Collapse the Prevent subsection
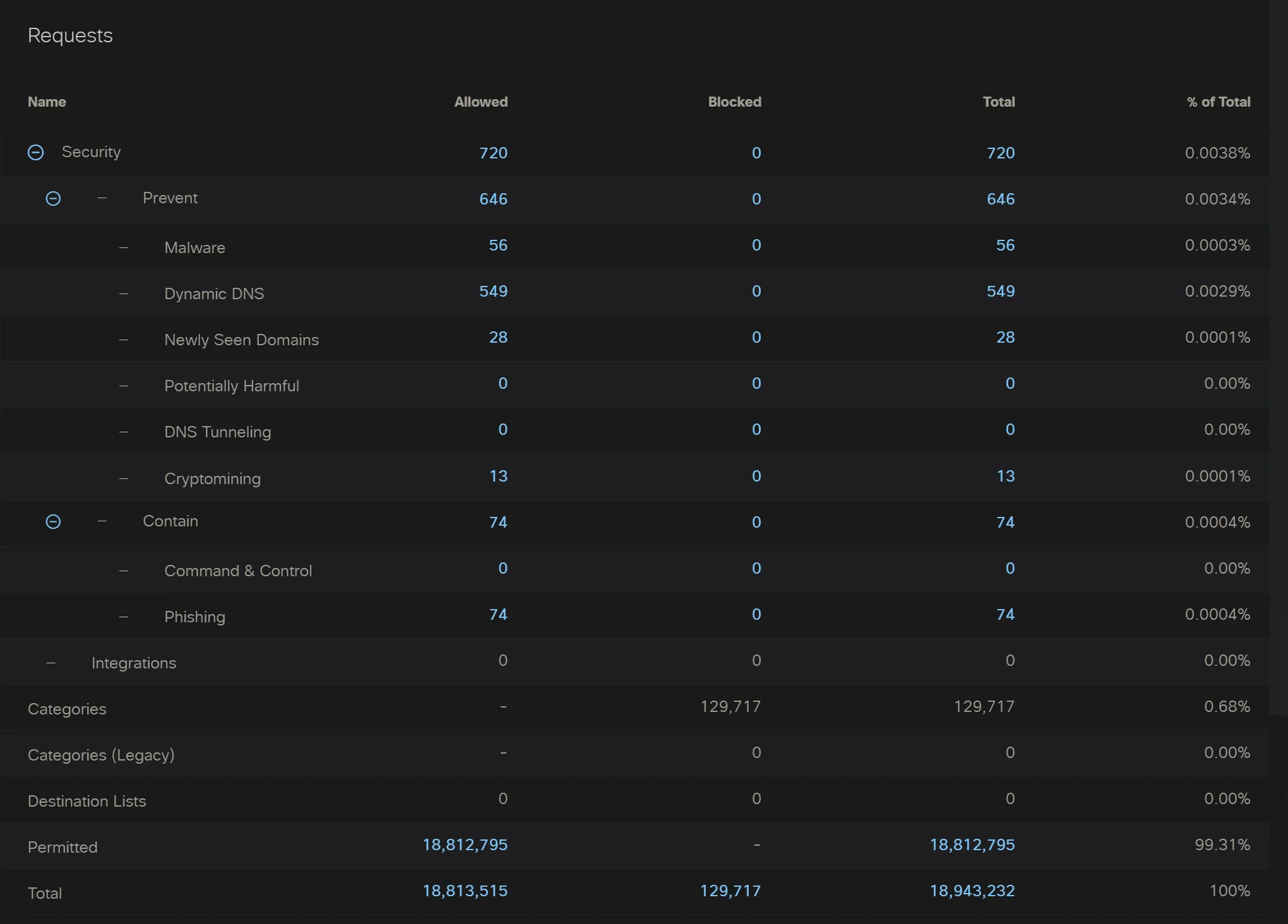 click(x=54, y=199)
